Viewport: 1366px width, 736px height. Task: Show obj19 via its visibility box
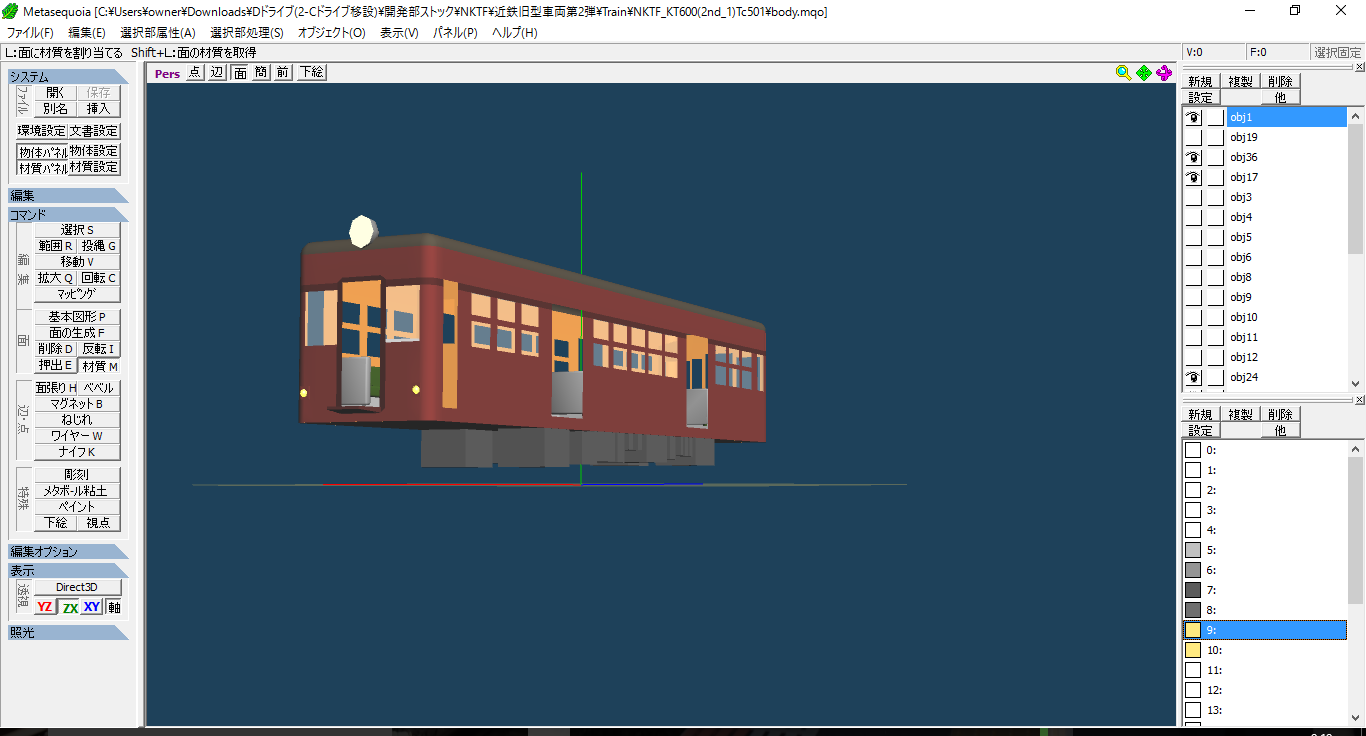tap(1194, 137)
